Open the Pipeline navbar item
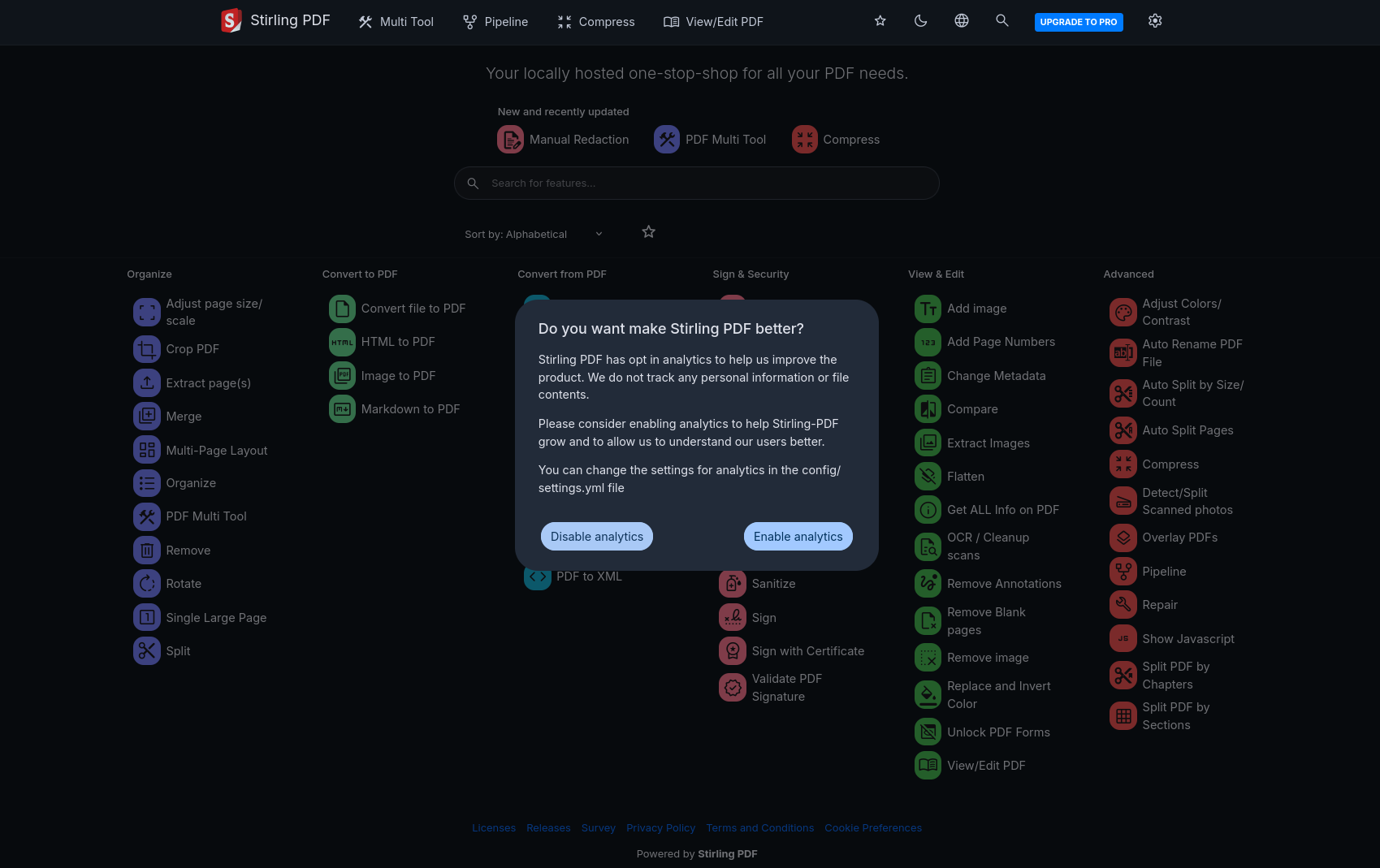Screen dimensions: 1380x868 495,22
